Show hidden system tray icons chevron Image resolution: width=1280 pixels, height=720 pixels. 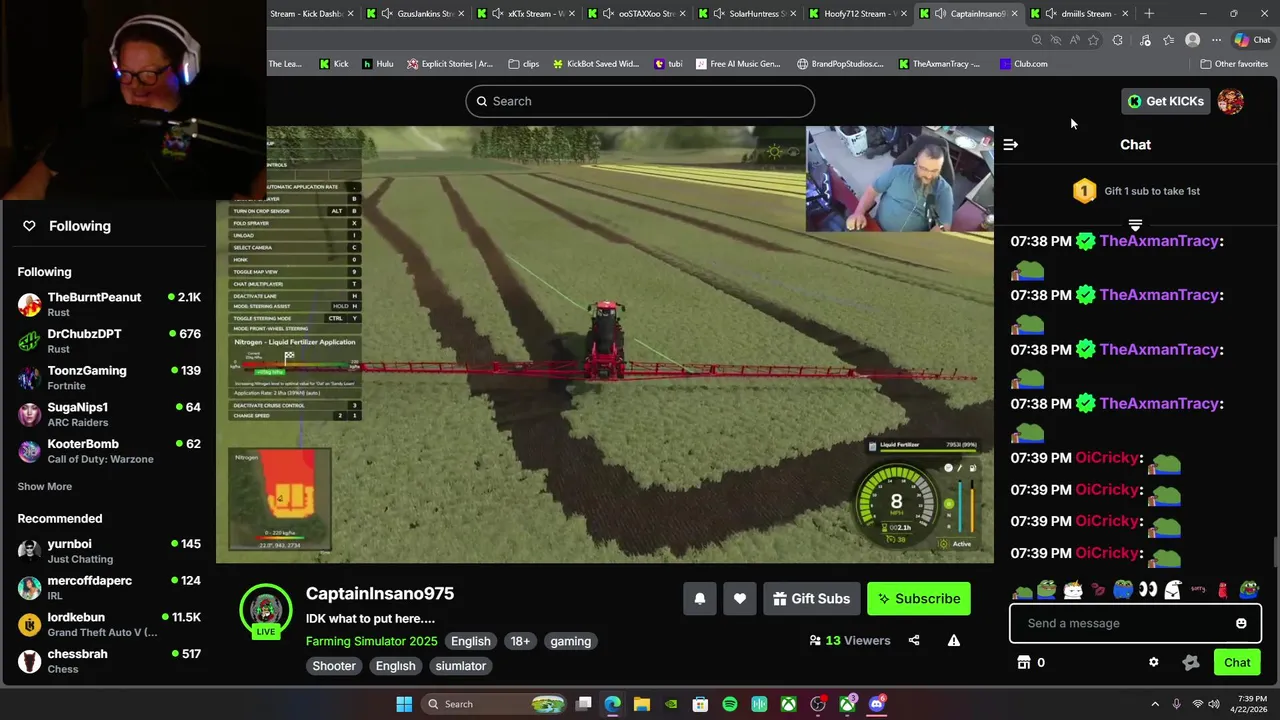1155,704
